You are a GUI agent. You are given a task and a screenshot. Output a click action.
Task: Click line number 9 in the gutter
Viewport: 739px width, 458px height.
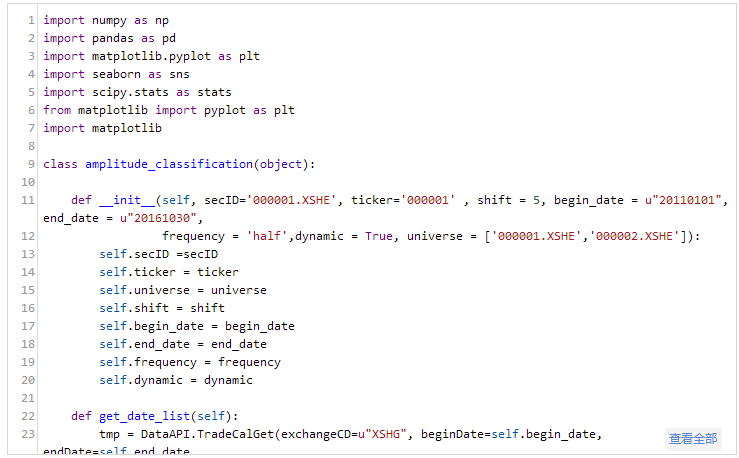pyautogui.click(x=31, y=164)
